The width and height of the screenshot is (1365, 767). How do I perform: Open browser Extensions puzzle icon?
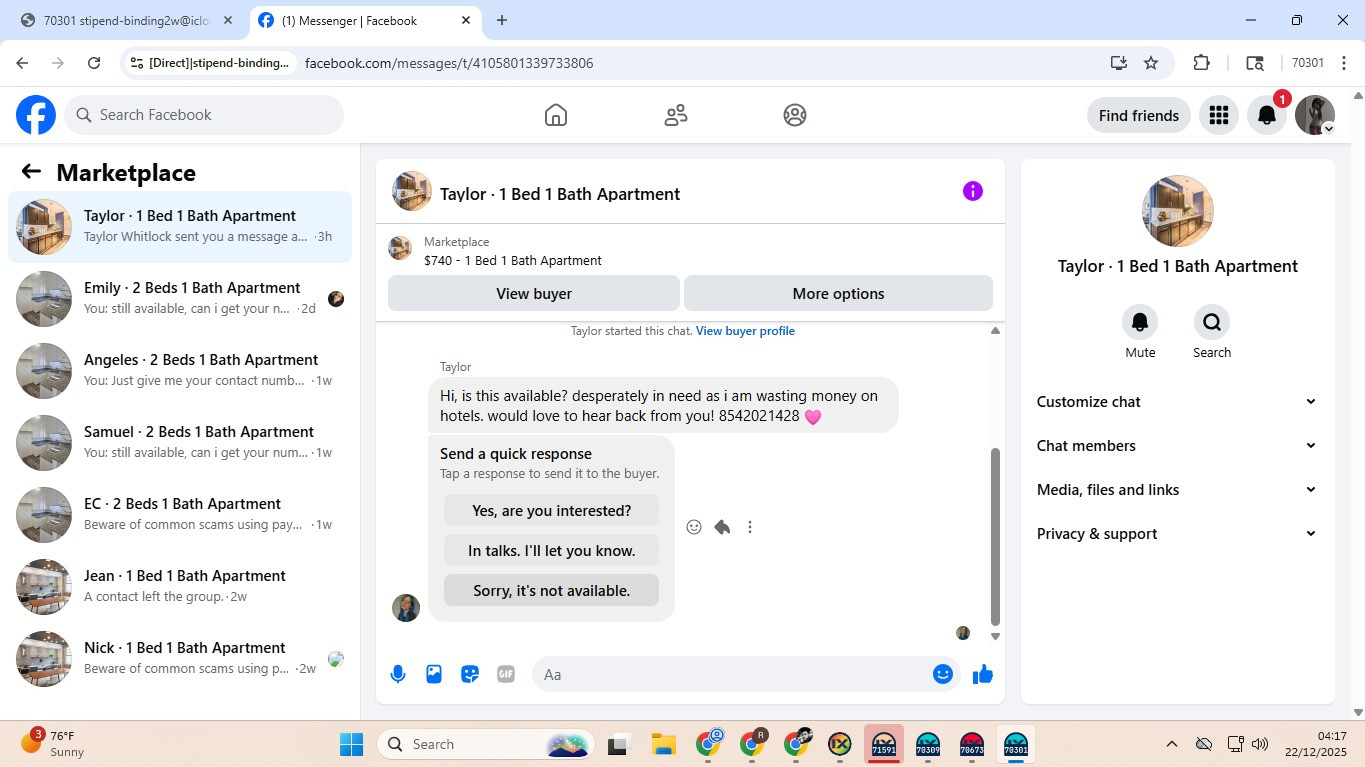[x=1202, y=63]
